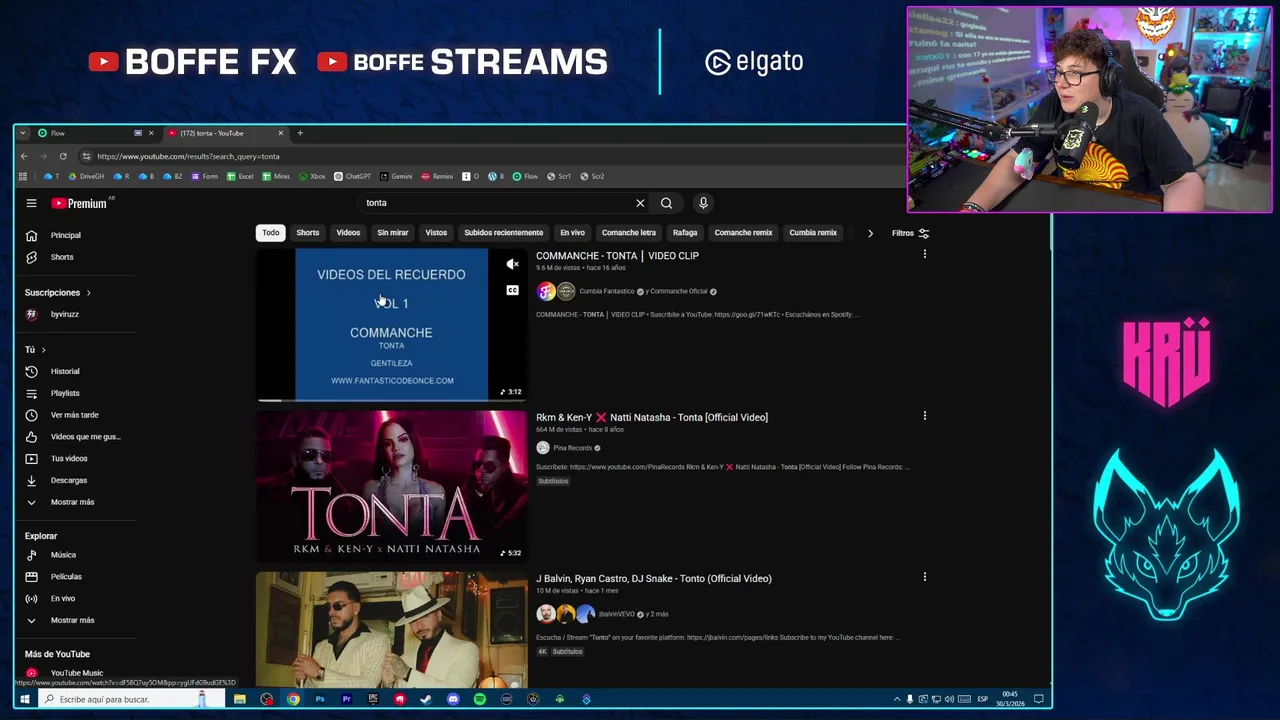1280x720 pixels.
Task: Select the Shorts filter chip
Action: pos(307,233)
